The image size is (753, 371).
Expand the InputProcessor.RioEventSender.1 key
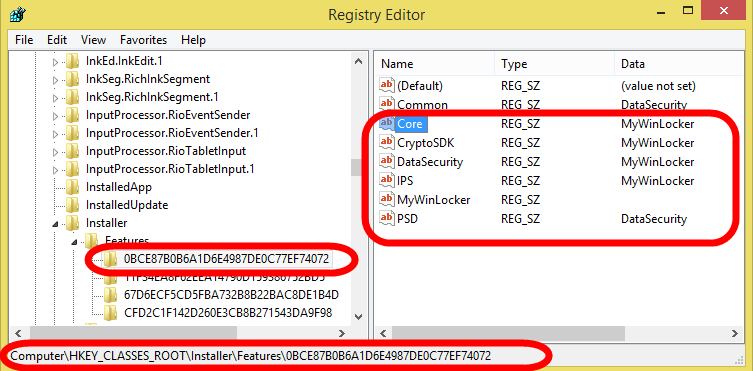[55, 133]
